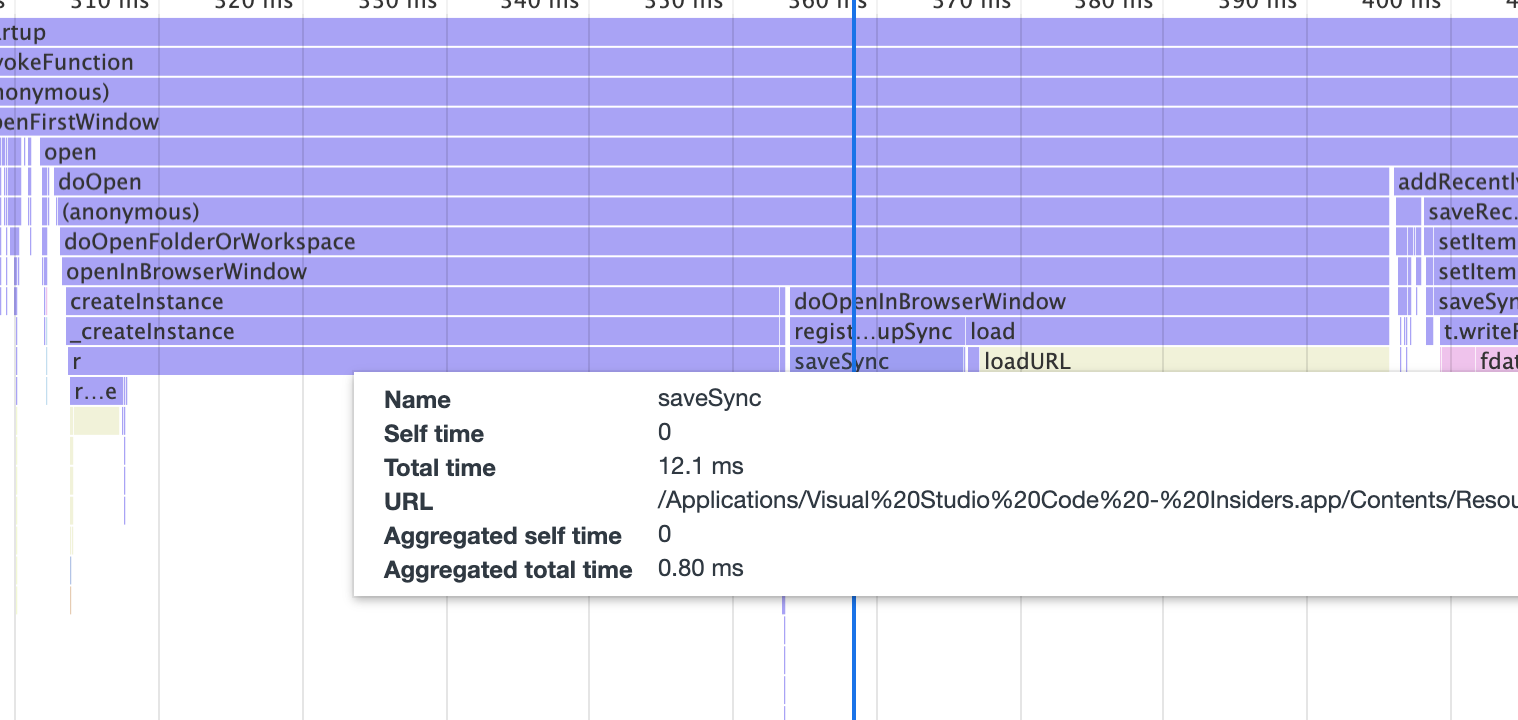Click the openInBrowserWindow bar
This screenshot has height=720, width=1518.
coord(726,272)
